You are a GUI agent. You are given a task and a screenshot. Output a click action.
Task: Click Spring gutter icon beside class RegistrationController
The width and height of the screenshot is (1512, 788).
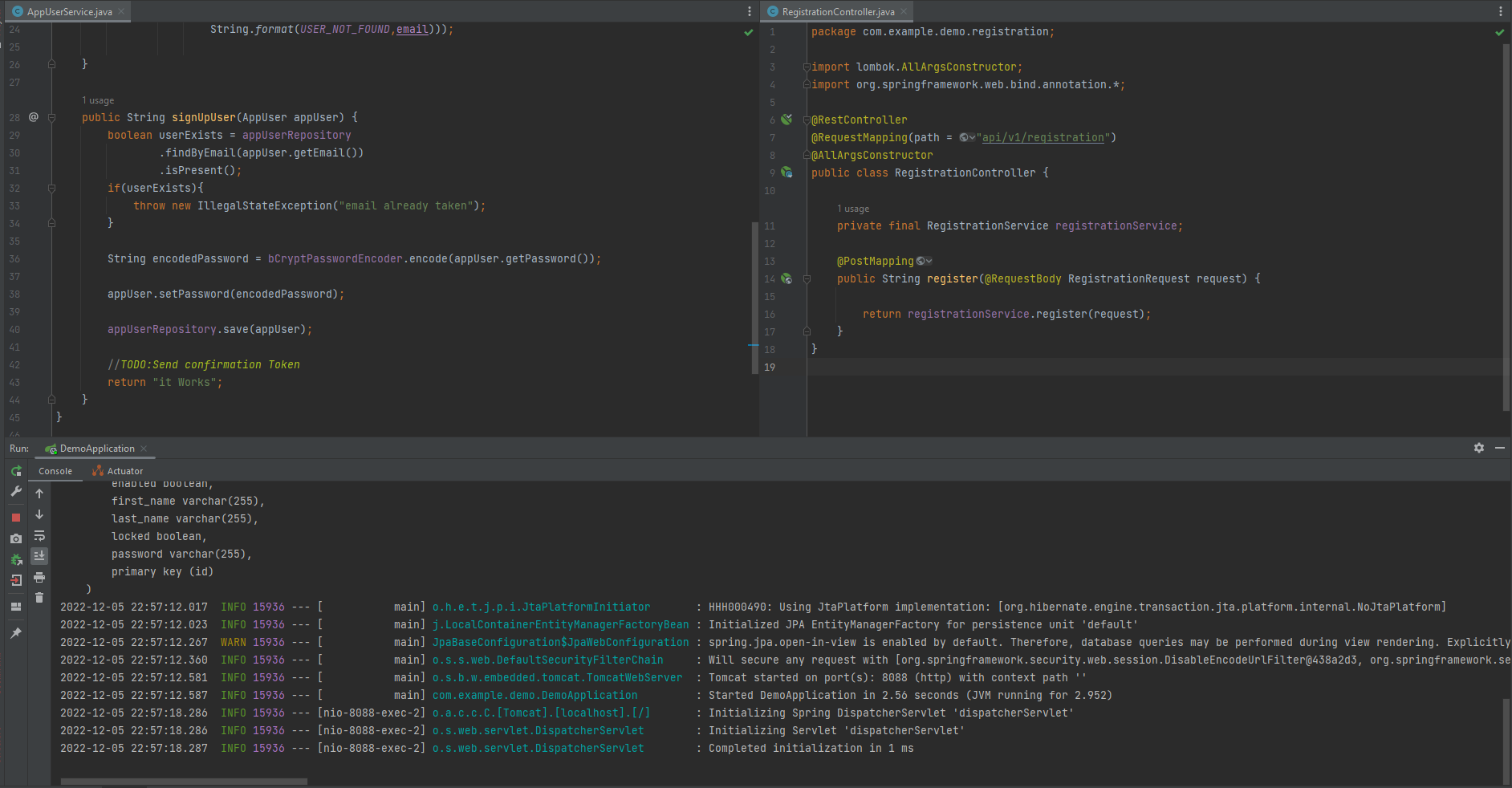coord(787,173)
